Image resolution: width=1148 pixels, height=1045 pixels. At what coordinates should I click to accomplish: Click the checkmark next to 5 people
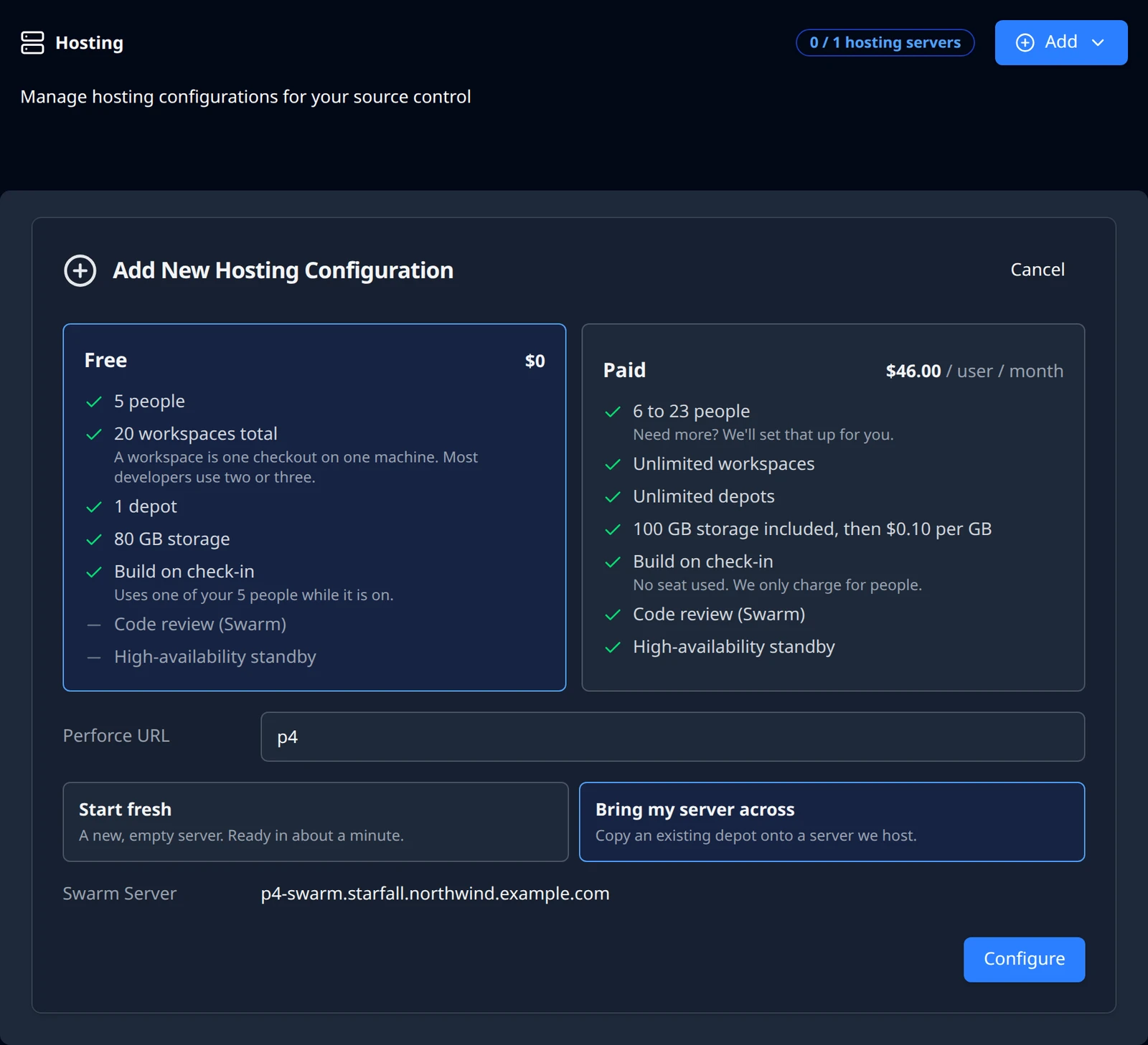[94, 402]
